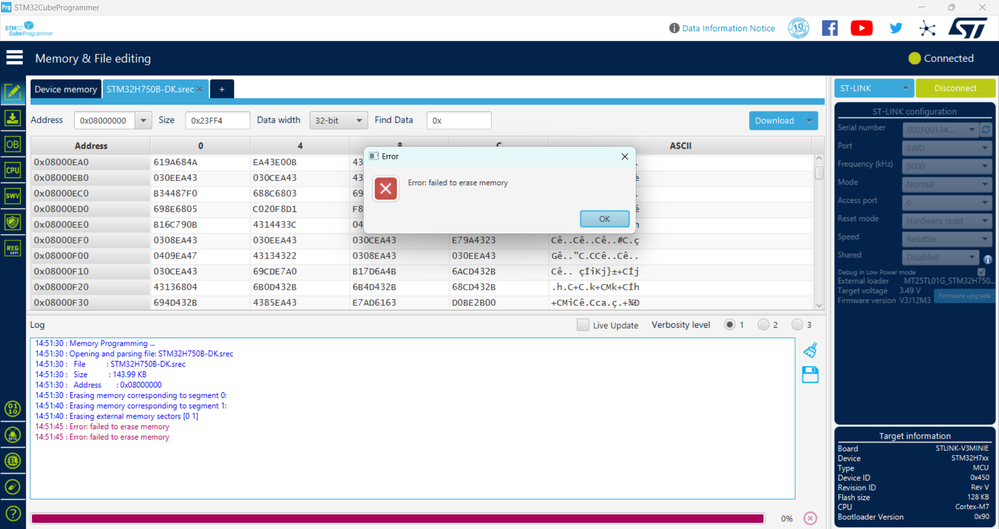This screenshot has width=999, height=529.
Task: Toggle the Live Update checkbox
Action: coord(583,325)
